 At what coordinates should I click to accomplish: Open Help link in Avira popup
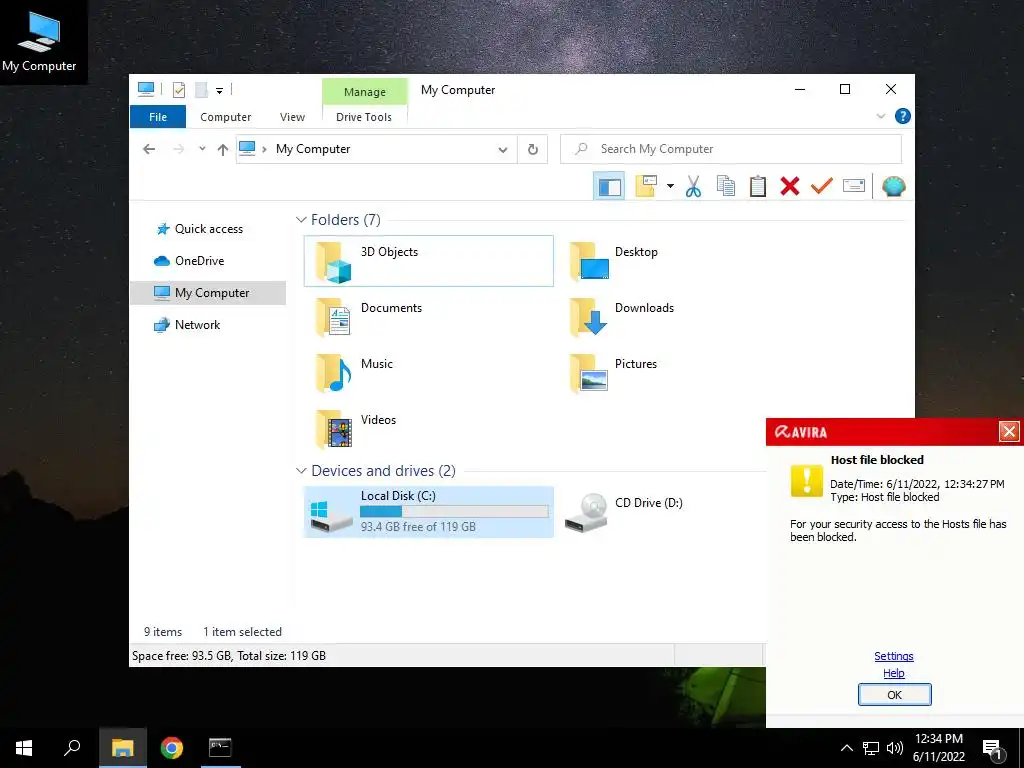point(893,673)
